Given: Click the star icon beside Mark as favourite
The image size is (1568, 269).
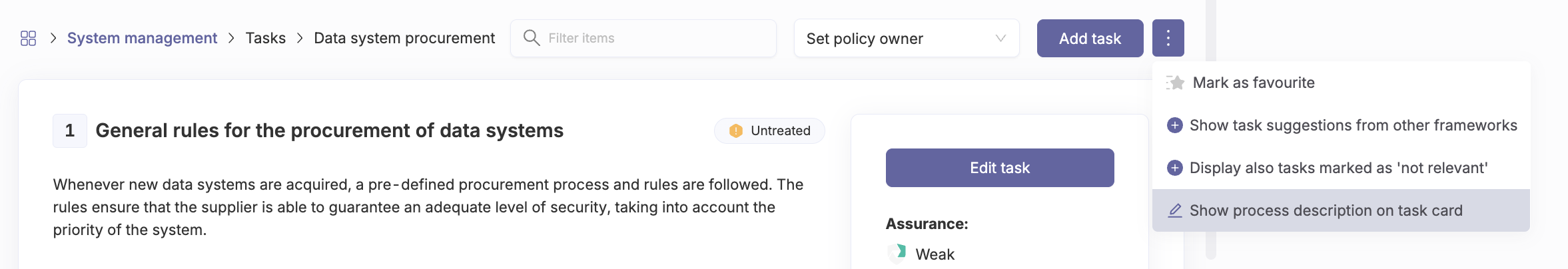Looking at the screenshot, I should coord(1176,83).
